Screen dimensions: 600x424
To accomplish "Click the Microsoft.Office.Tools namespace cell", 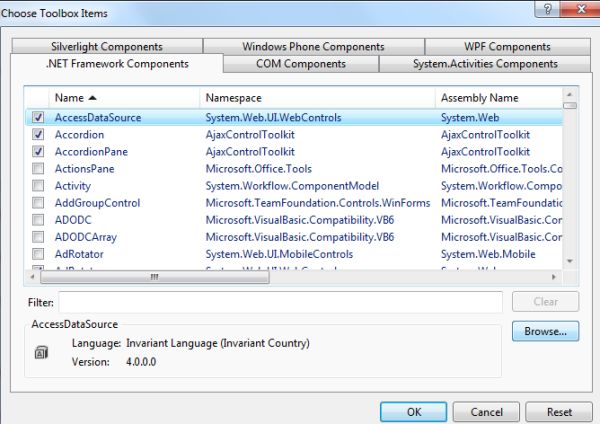I will (x=259, y=169).
